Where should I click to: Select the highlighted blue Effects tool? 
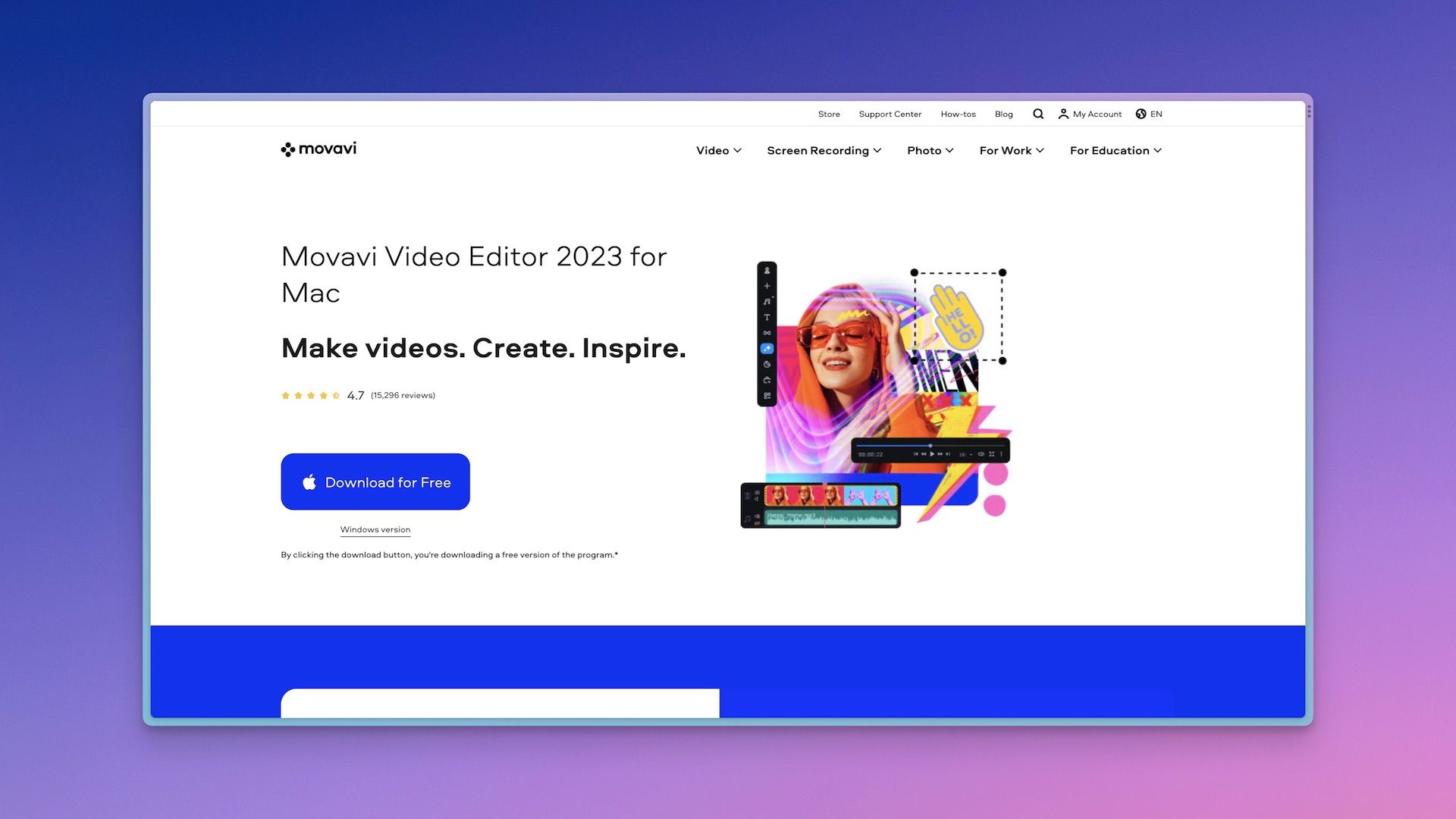coord(767,348)
